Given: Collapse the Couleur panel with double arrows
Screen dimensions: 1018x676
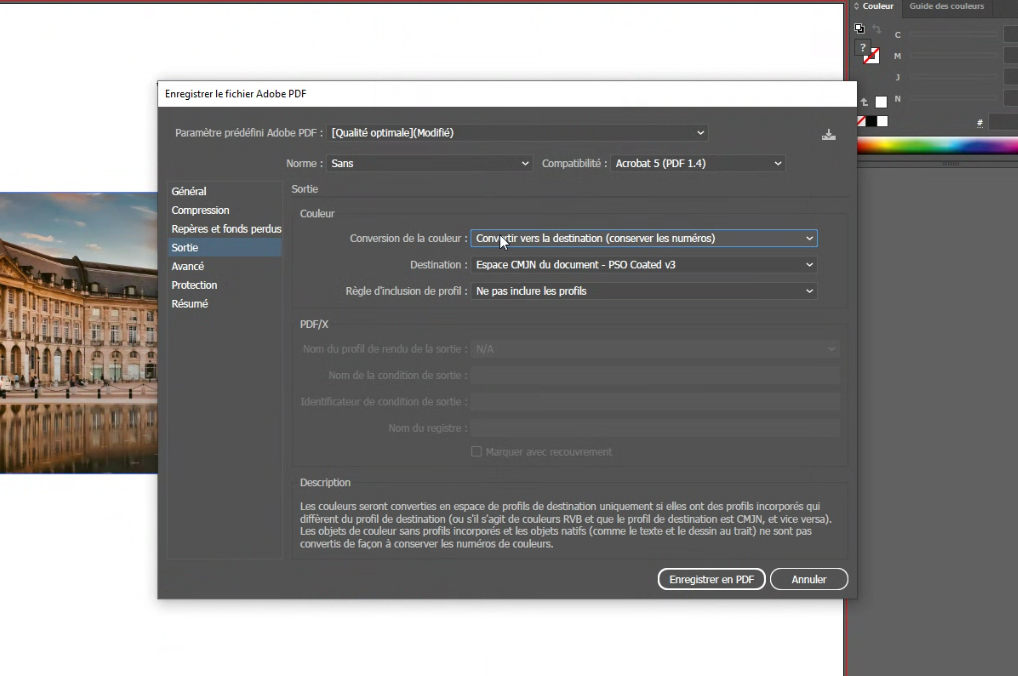Looking at the screenshot, I should pyautogui.click(x=856, y=7).
